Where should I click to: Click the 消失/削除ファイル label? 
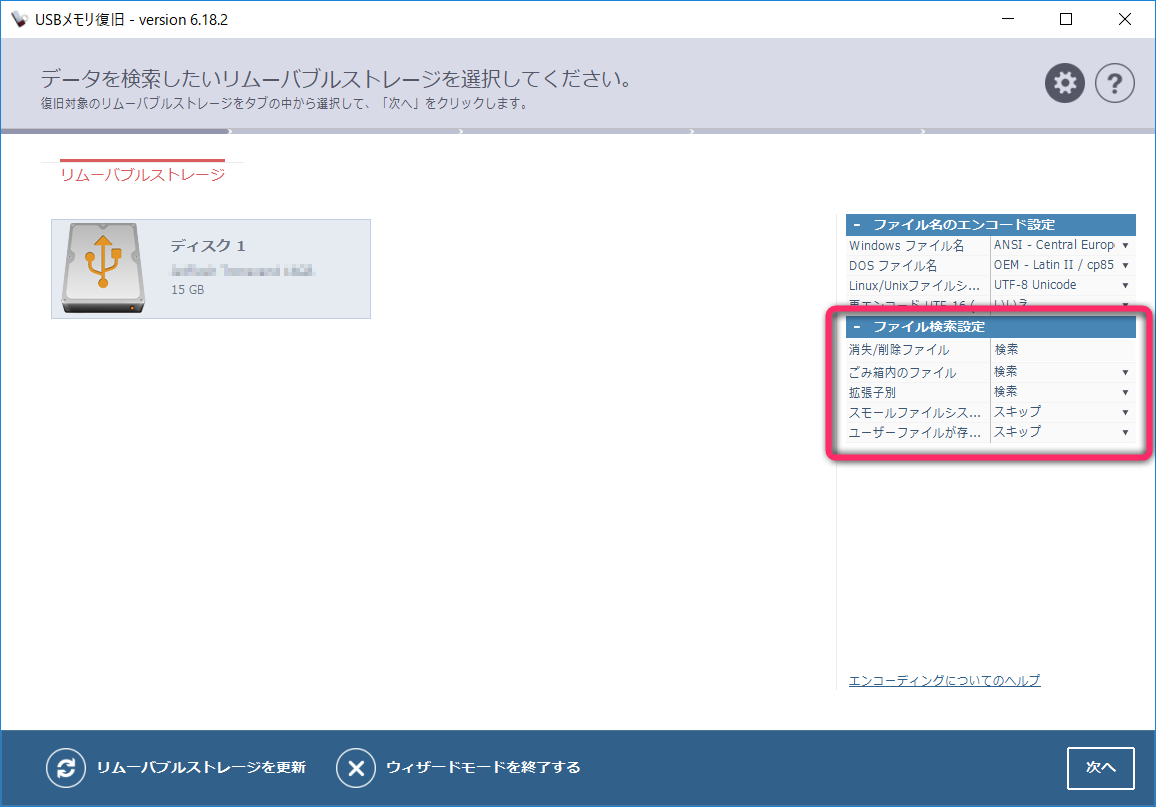[x=899, y=349]
